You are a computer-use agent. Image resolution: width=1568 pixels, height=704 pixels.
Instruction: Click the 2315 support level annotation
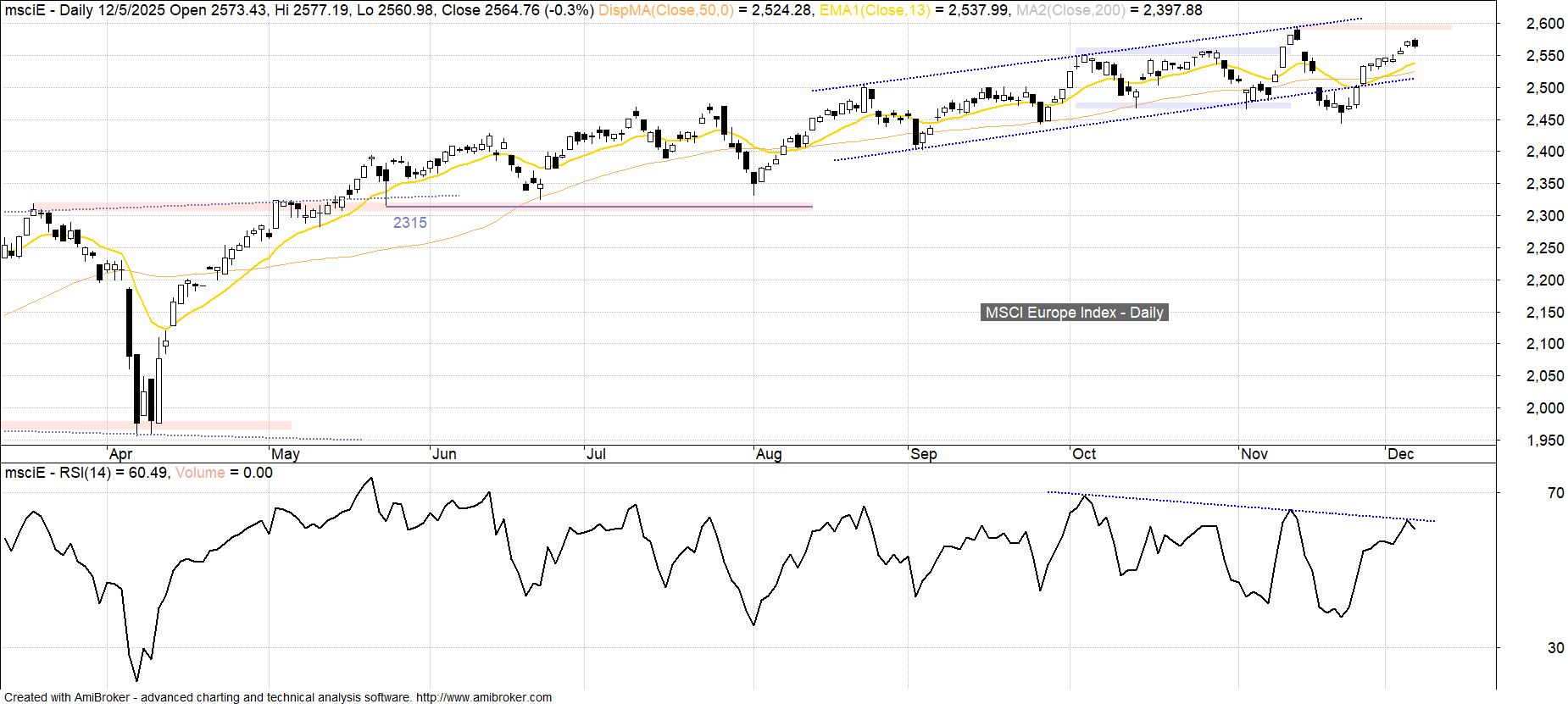click(x=409, y=223)
